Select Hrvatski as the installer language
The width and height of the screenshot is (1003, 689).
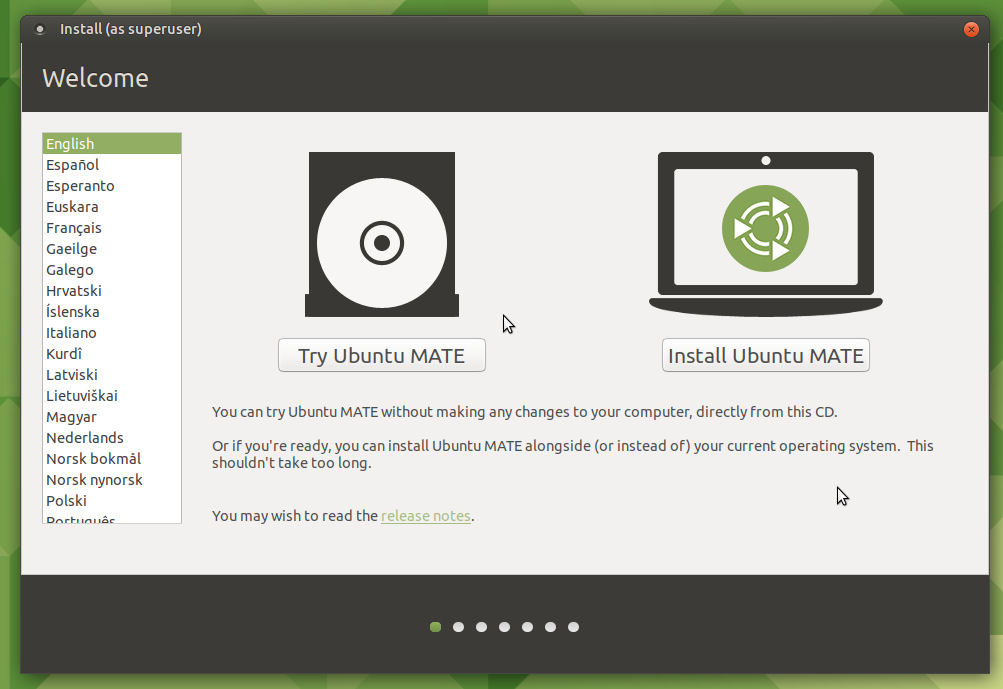coord(112,291)
